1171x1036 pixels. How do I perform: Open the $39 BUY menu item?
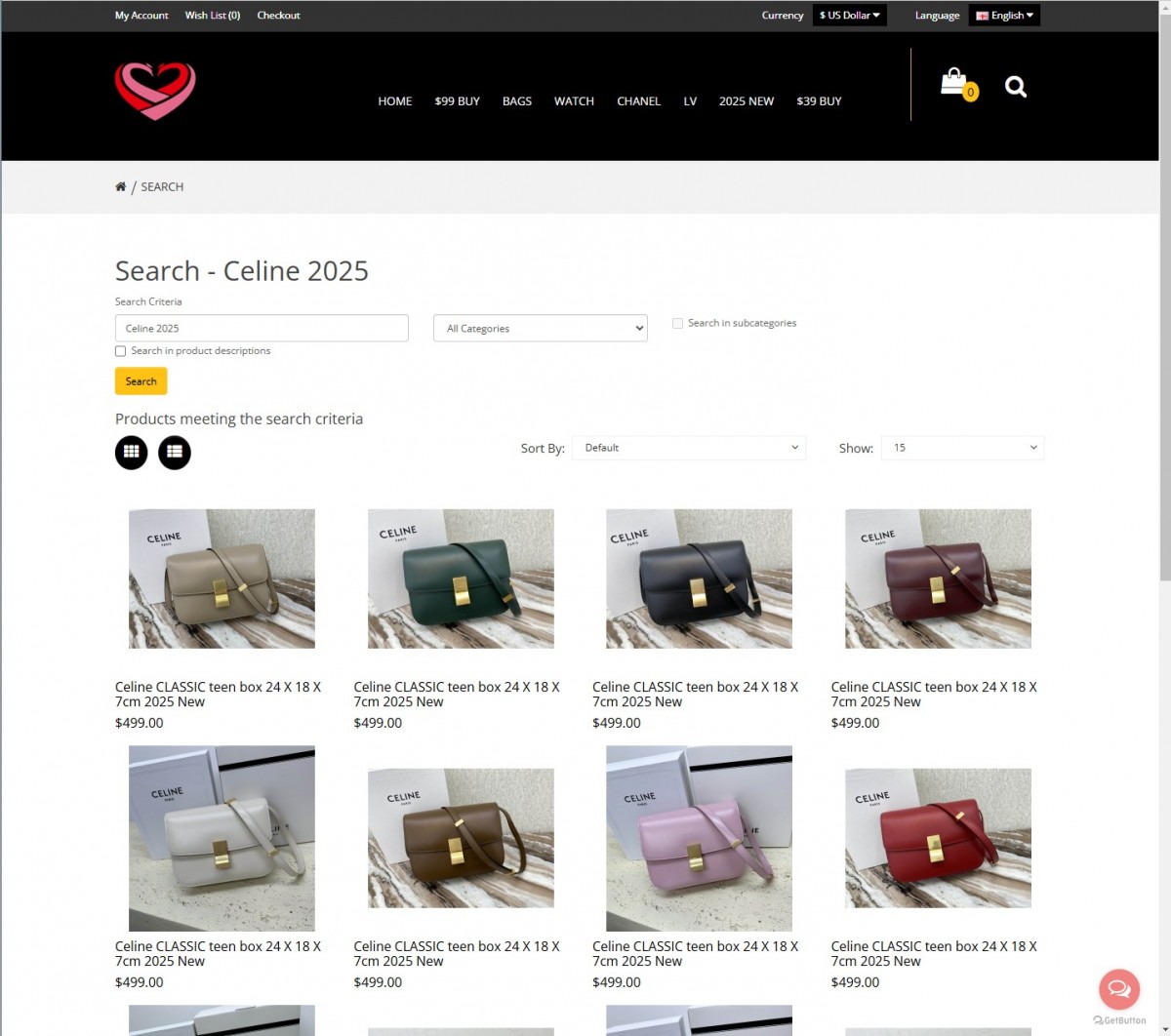point(819,101)
